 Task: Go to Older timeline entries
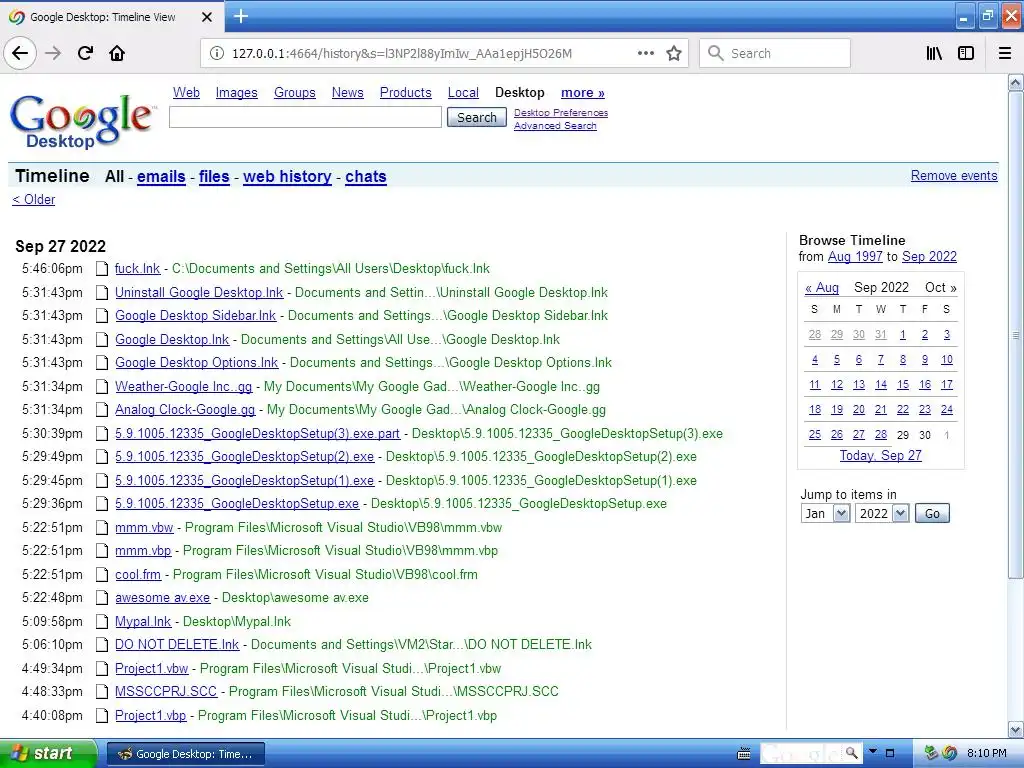33,199
